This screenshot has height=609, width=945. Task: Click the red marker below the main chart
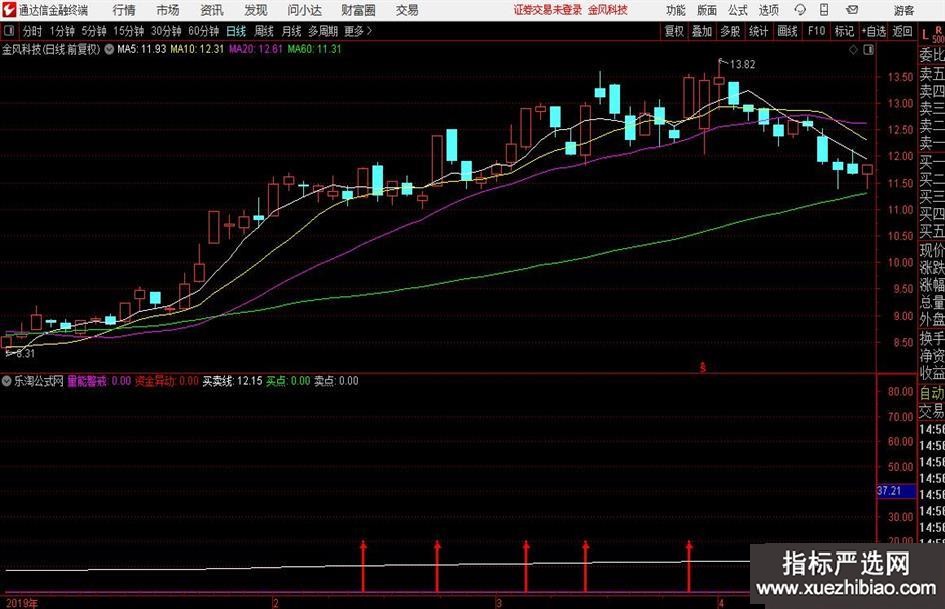tap(702, 366)
